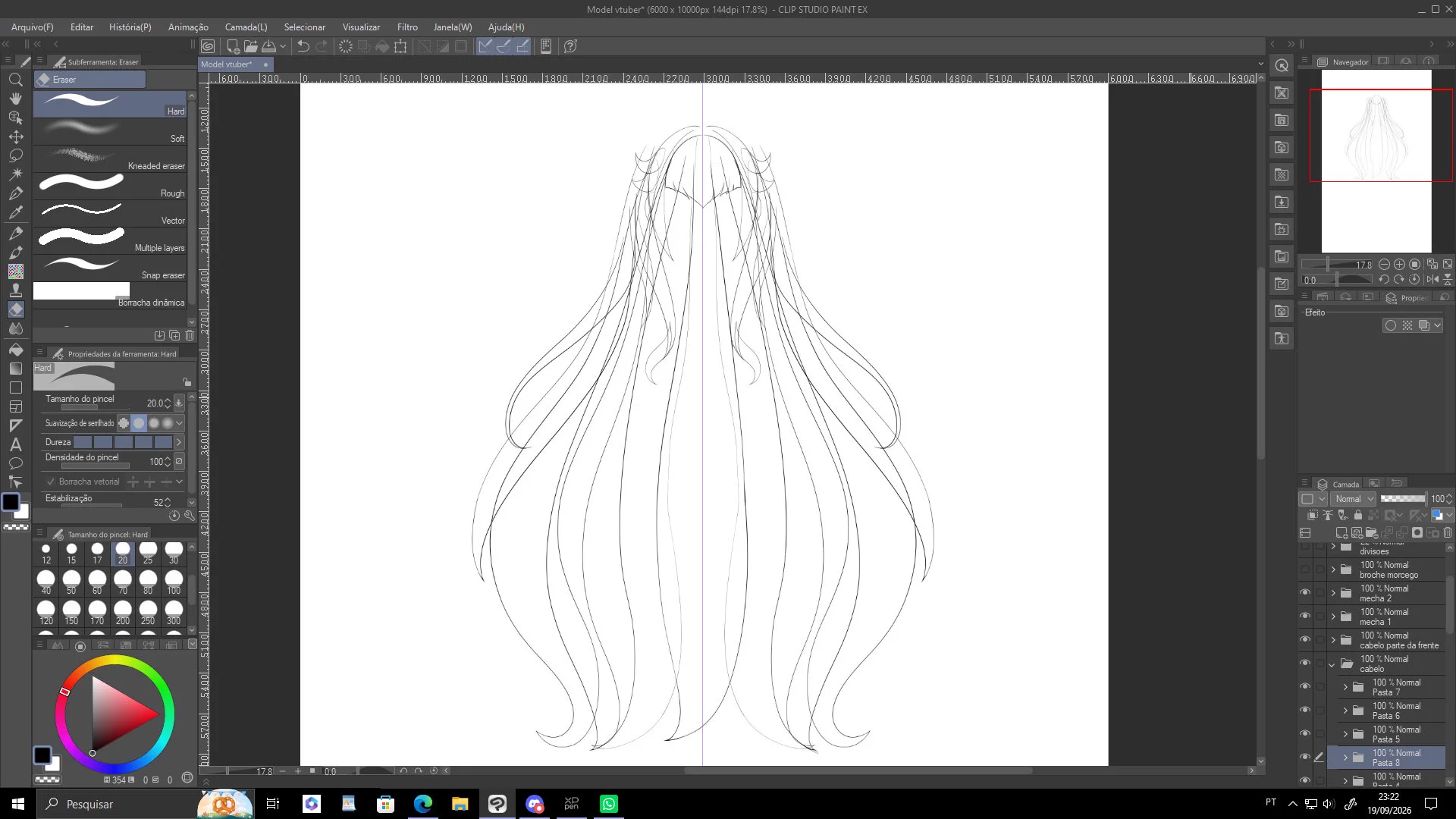Screen dimensions: 1456x819
Task: Expand the Pasta 8 folder
Action: click(x=1345, y=758)
